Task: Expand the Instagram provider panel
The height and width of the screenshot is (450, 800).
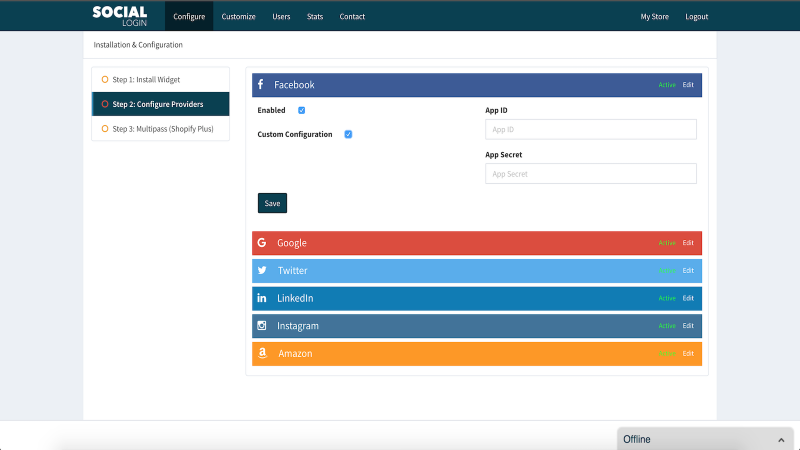Action: tap(477, 326)
